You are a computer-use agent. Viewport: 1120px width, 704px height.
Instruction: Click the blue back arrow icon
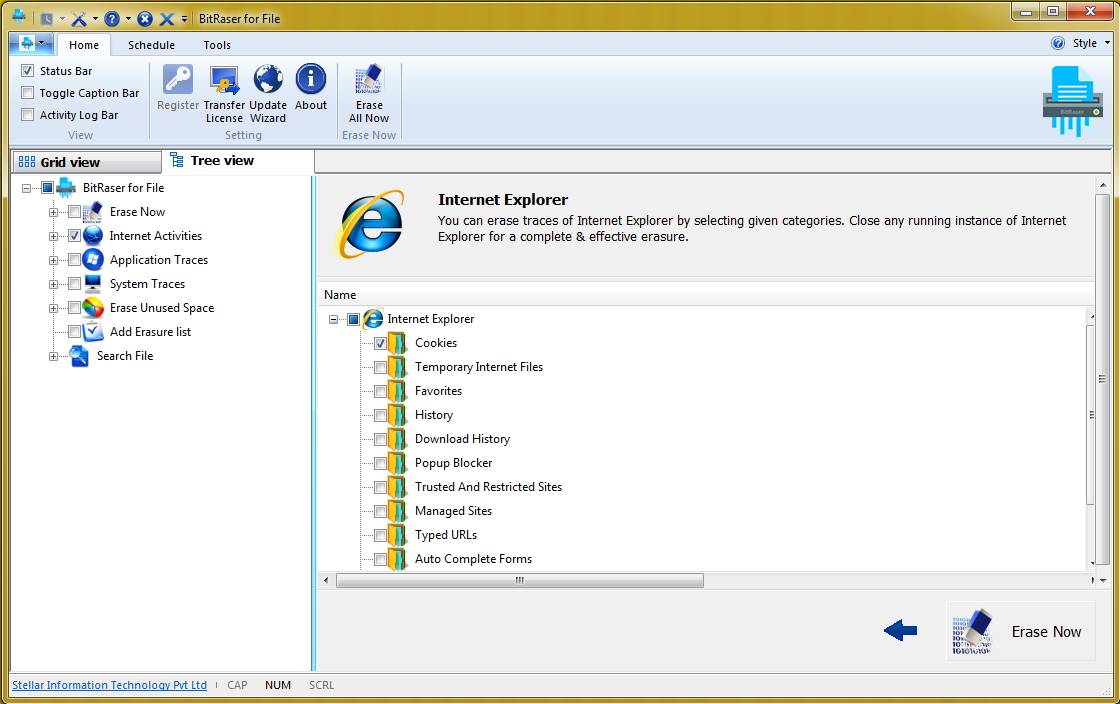coord(900,630)
